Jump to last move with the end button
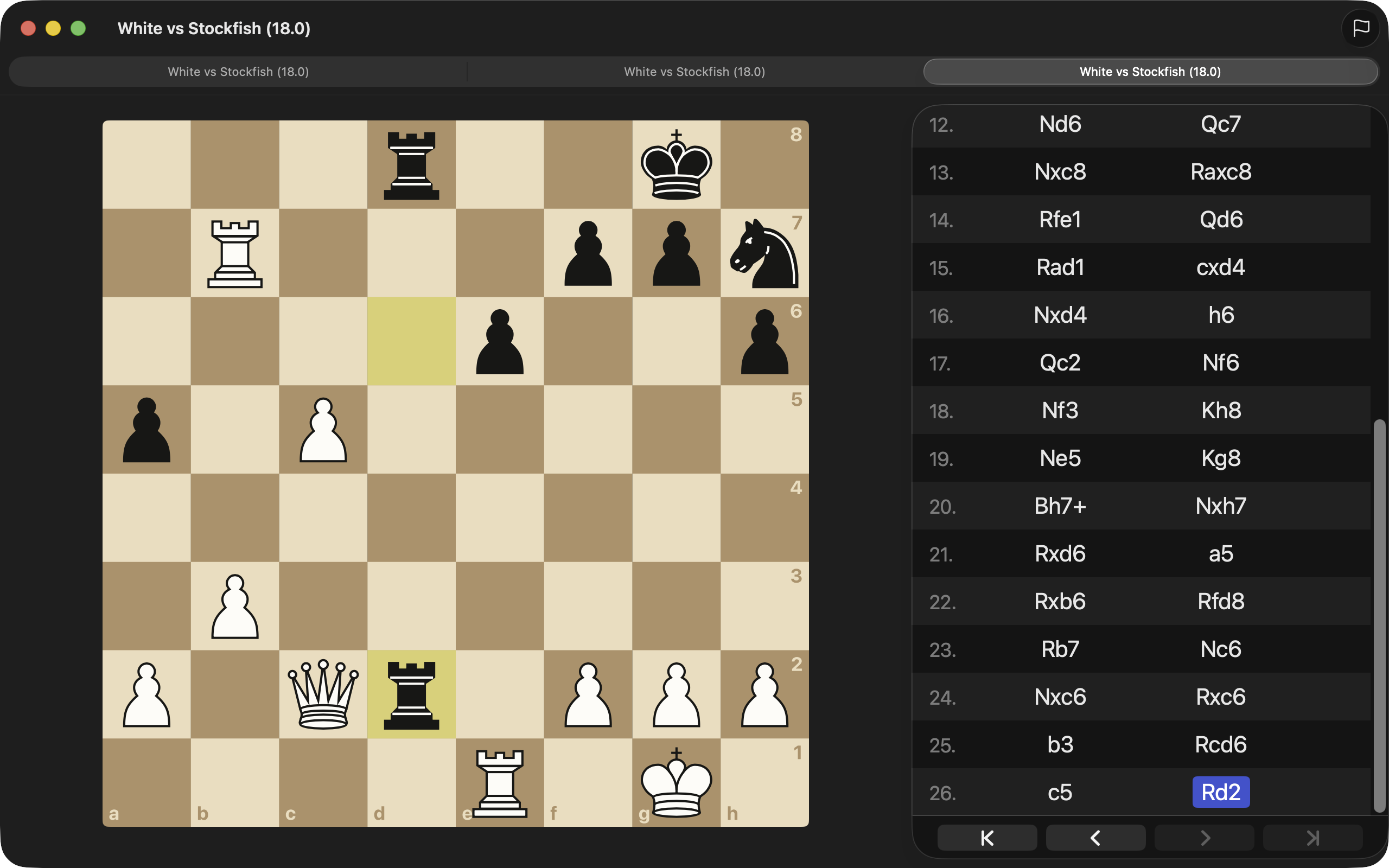 (1312, 838)
